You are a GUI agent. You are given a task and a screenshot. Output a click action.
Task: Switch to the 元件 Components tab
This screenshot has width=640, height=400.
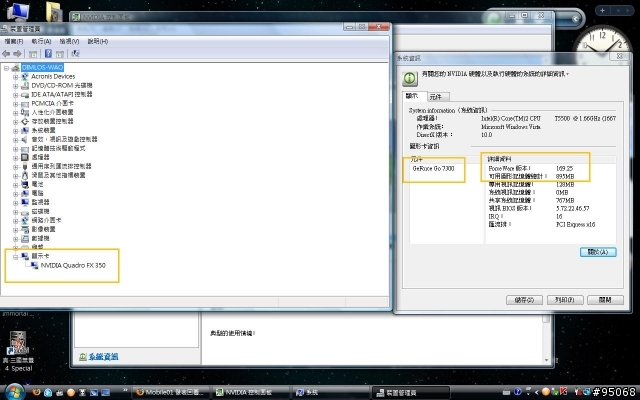(438, 97)
